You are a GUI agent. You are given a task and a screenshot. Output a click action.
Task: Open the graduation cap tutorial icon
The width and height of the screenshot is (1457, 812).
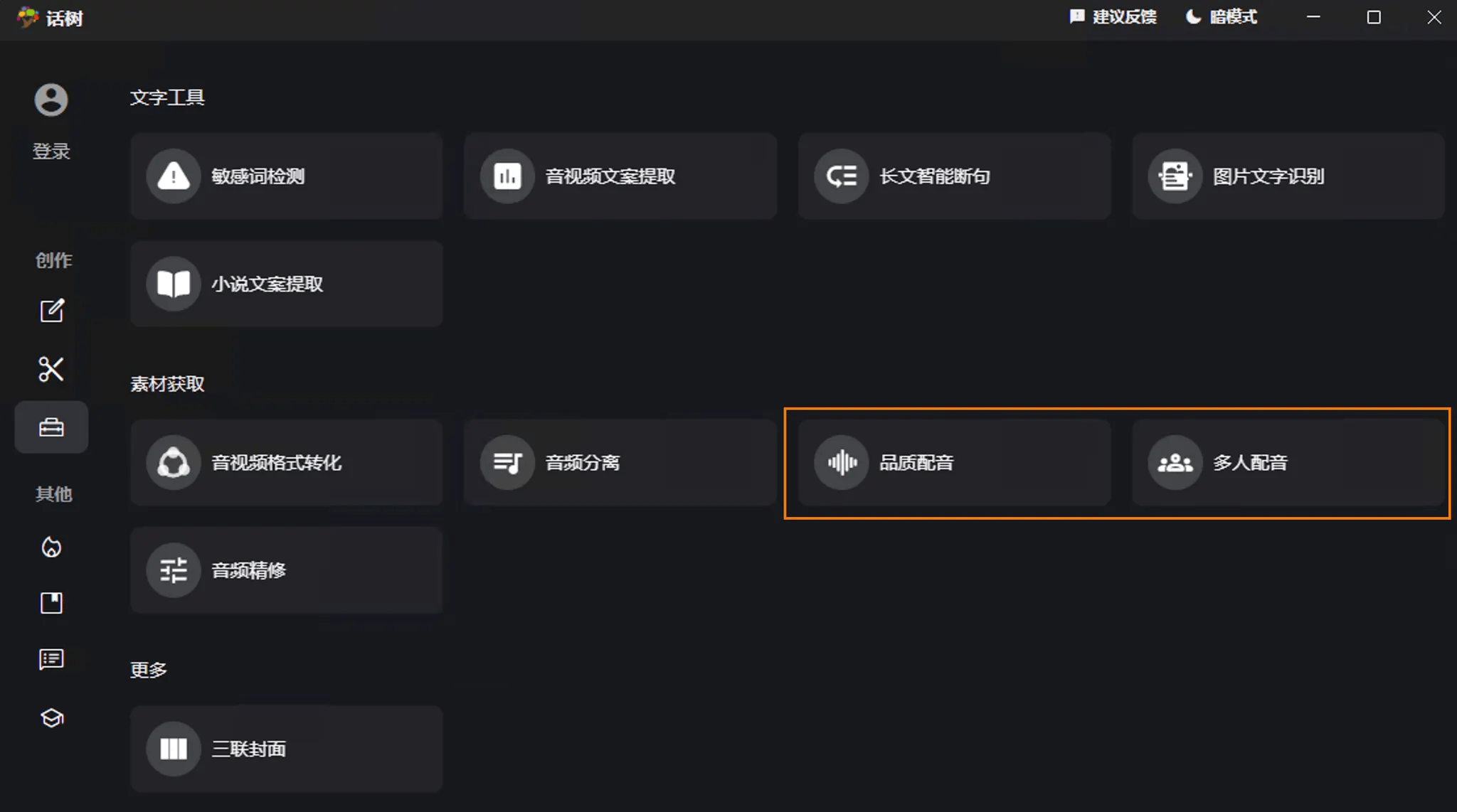point(51,718)
